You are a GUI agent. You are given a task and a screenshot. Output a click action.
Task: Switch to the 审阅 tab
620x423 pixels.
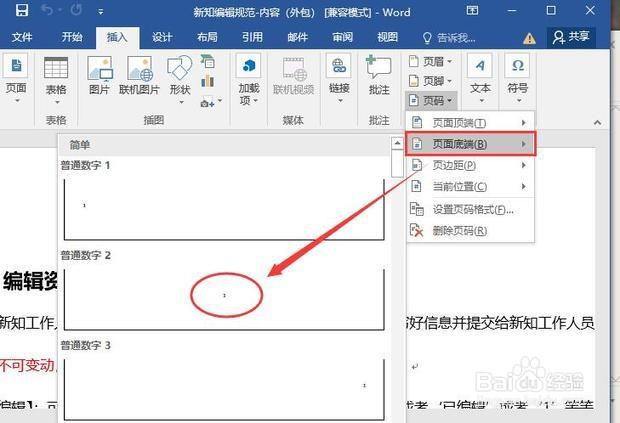click(342, 37)
